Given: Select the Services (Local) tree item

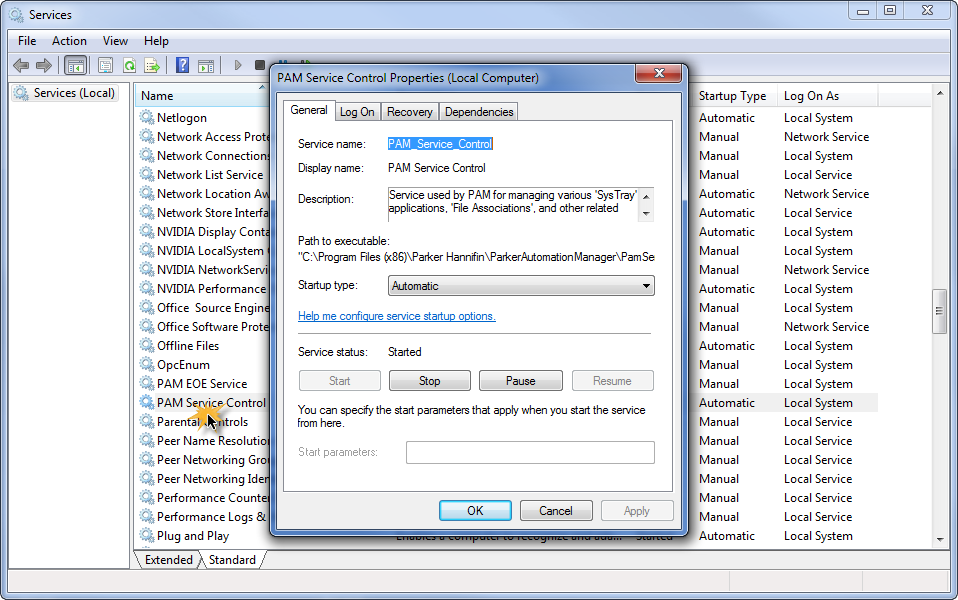Looking at the screenshot, I should [x=65, y=93].
